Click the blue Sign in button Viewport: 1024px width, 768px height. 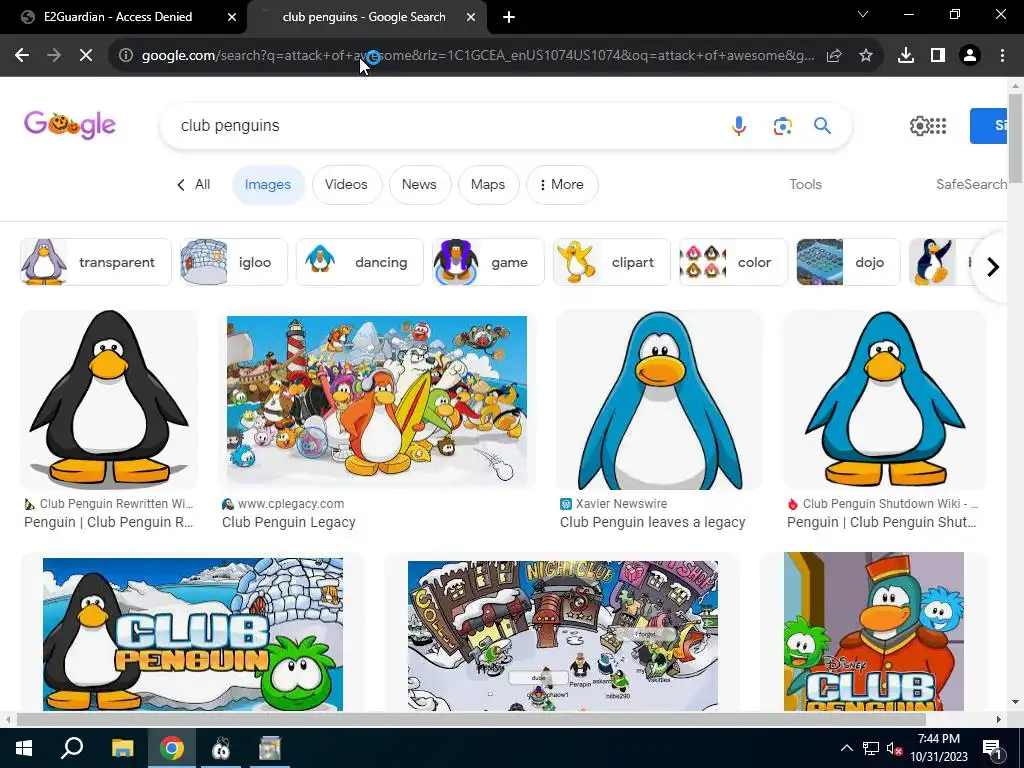pyautogui.click(x=988, y=125)
